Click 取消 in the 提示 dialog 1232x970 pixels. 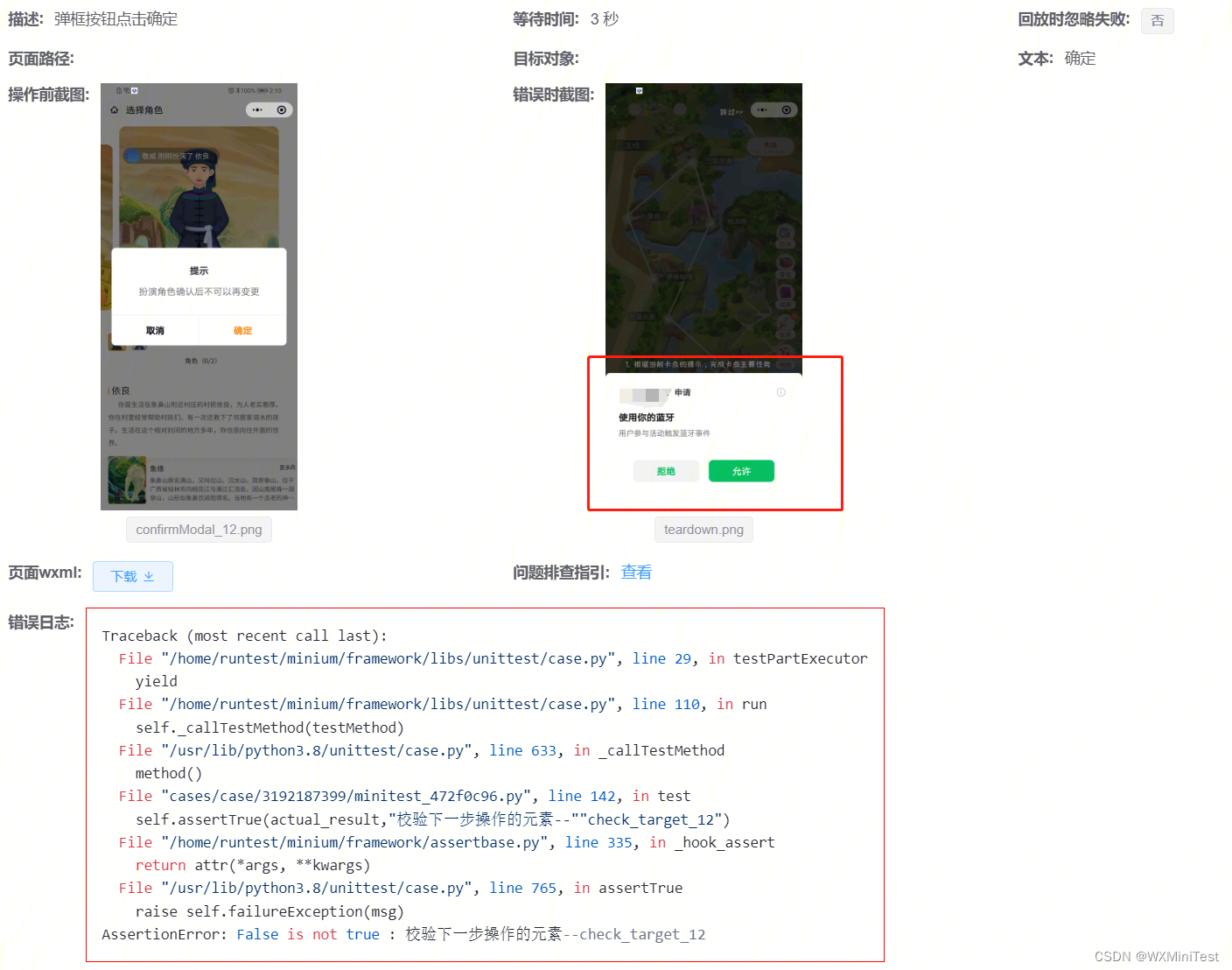[155, 330]
